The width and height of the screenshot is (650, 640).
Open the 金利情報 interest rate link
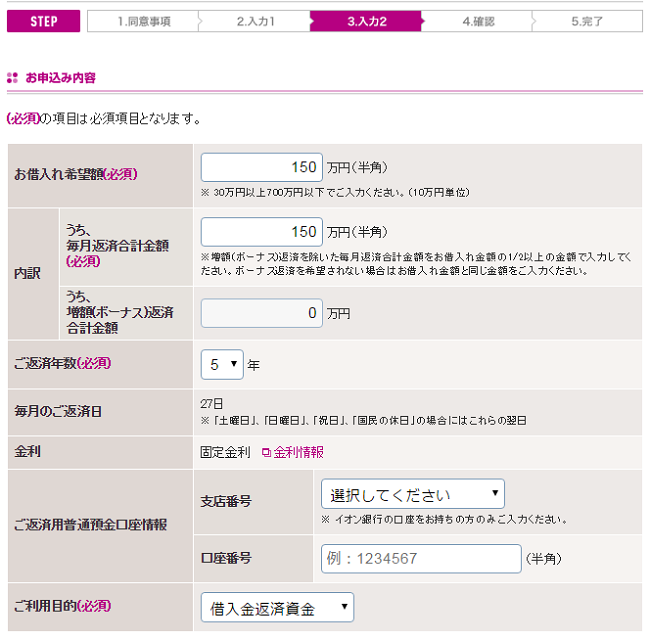(298, 452)
